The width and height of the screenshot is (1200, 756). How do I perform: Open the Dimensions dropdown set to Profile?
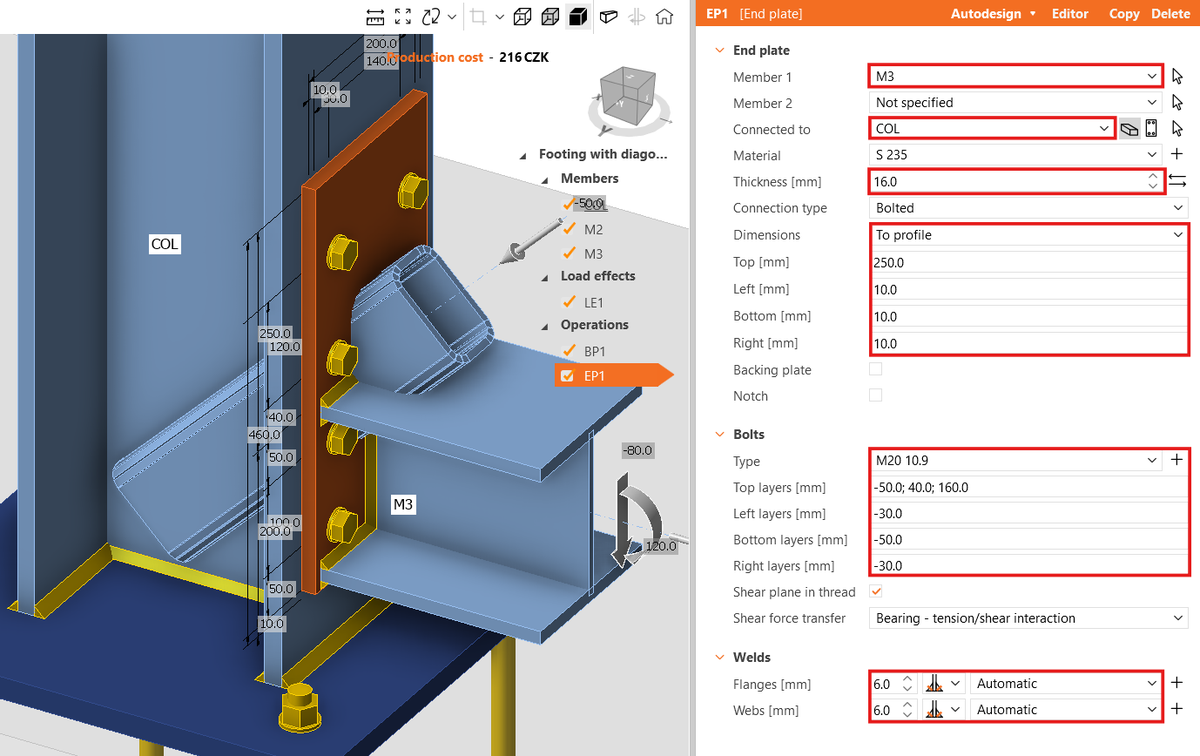(1027, 234)
